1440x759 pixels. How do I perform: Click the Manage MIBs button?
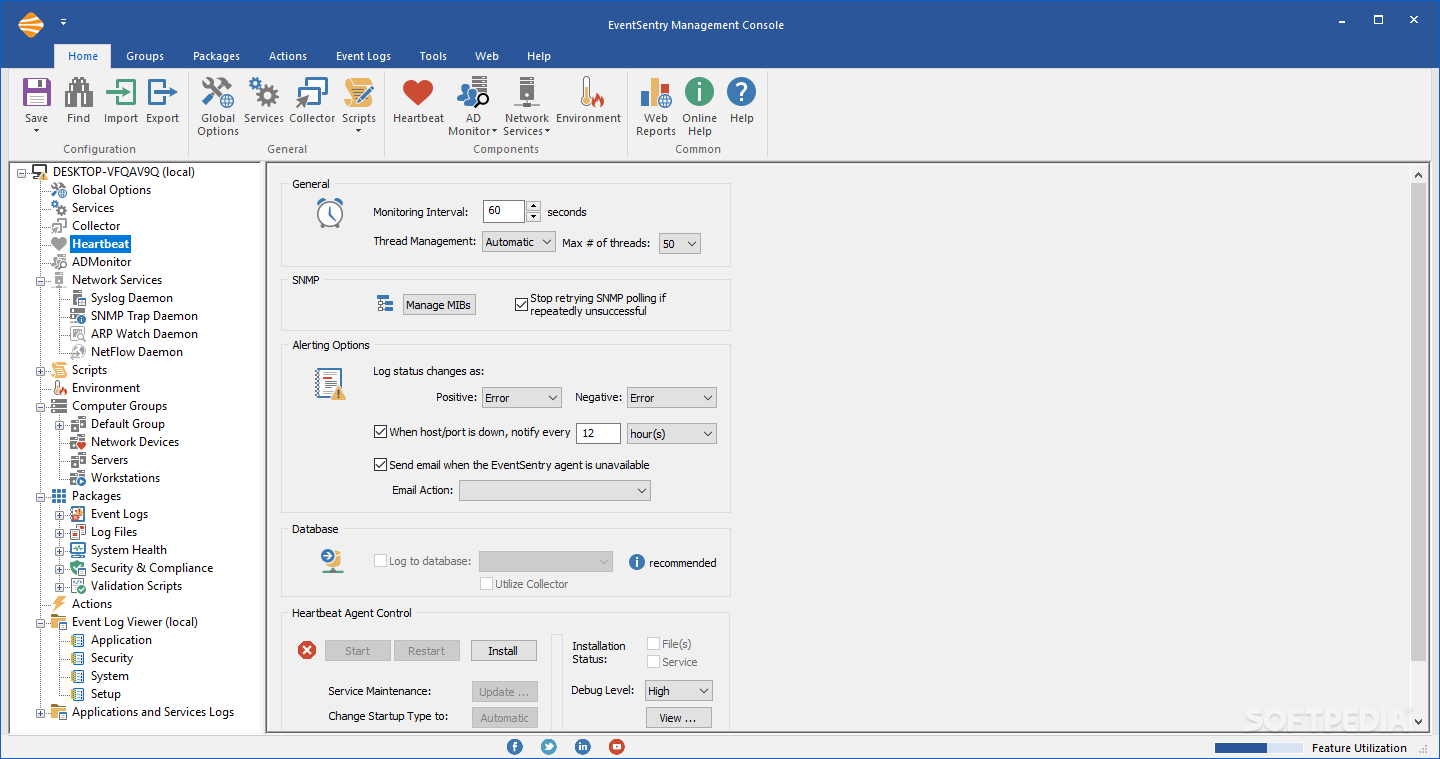click(439, 305)
